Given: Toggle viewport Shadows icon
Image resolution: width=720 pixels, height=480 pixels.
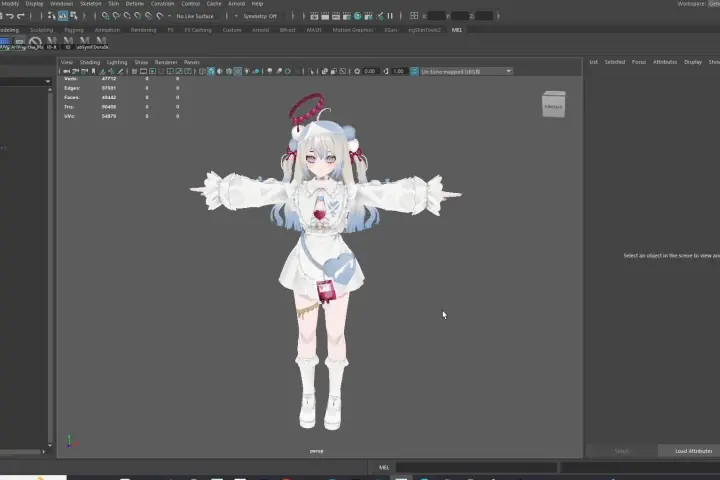Looking at the screenshot, I should 256,71.
